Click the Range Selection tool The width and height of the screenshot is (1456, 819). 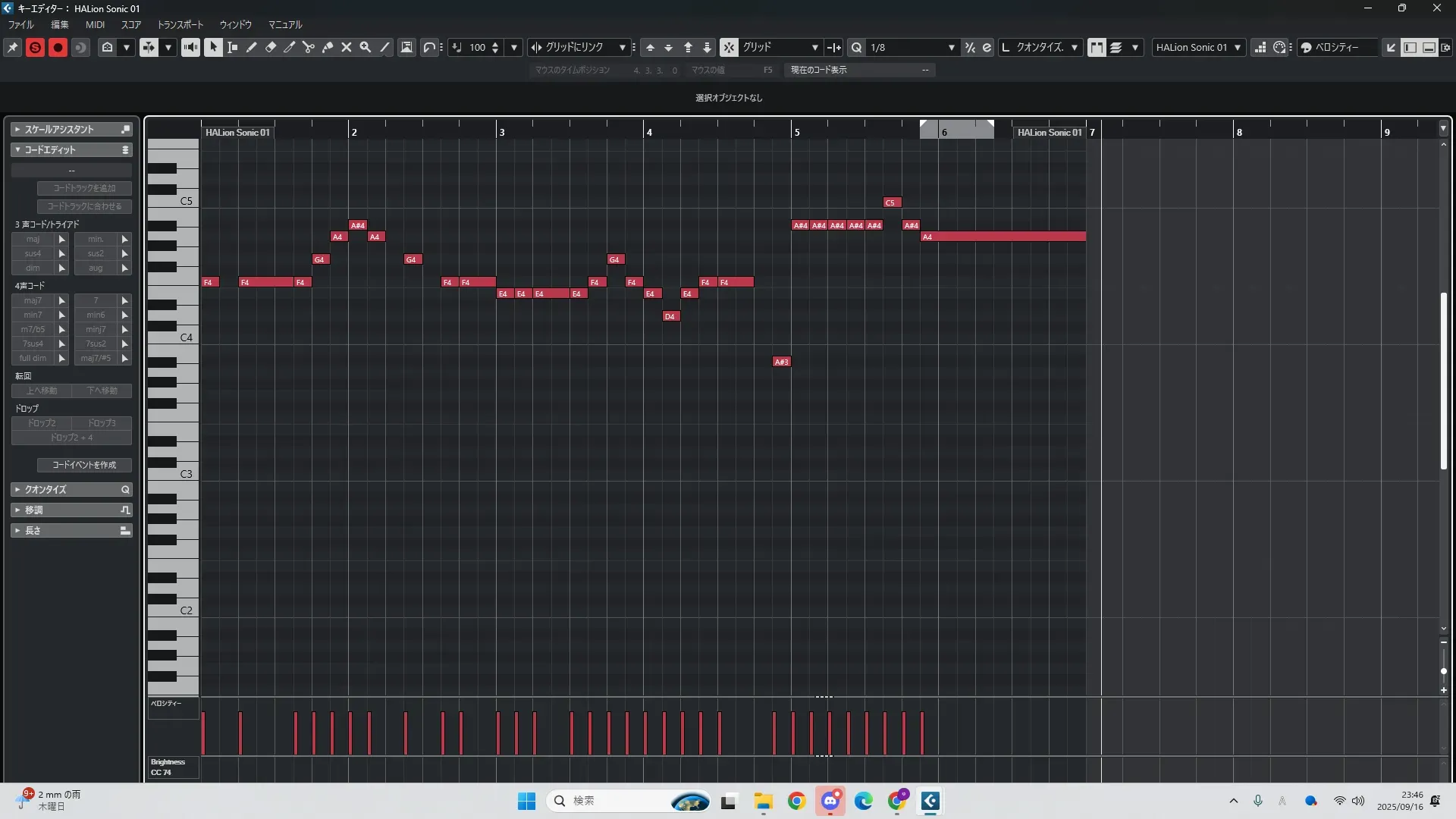232,47
